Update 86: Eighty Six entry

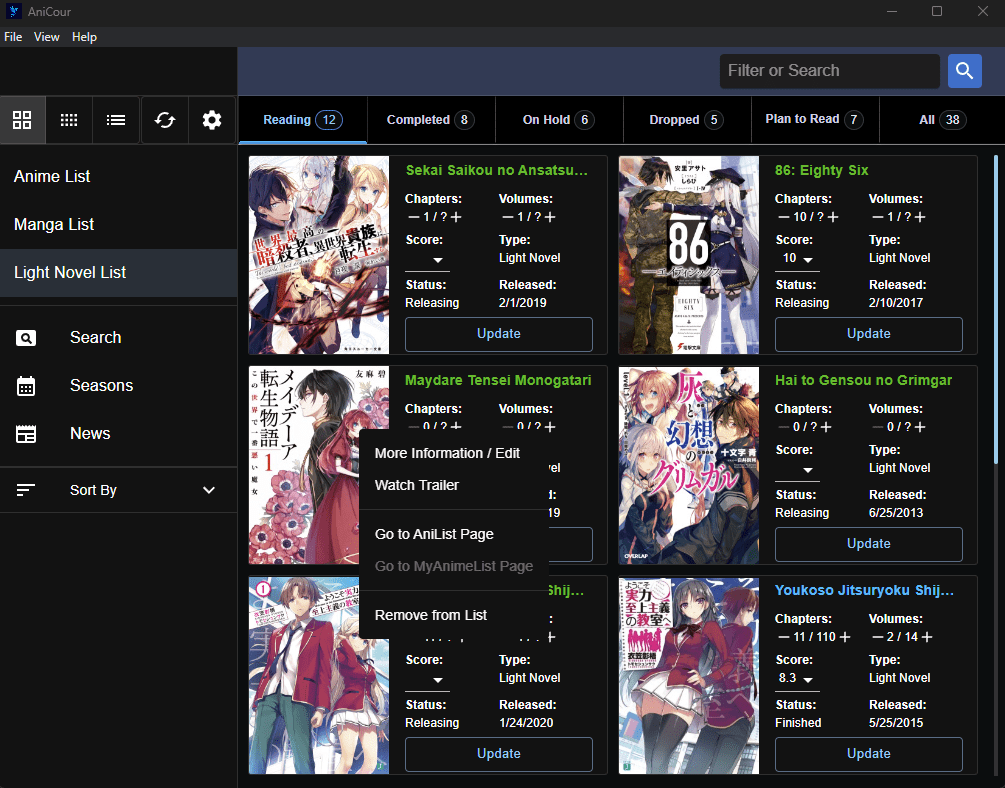point(868,334)
